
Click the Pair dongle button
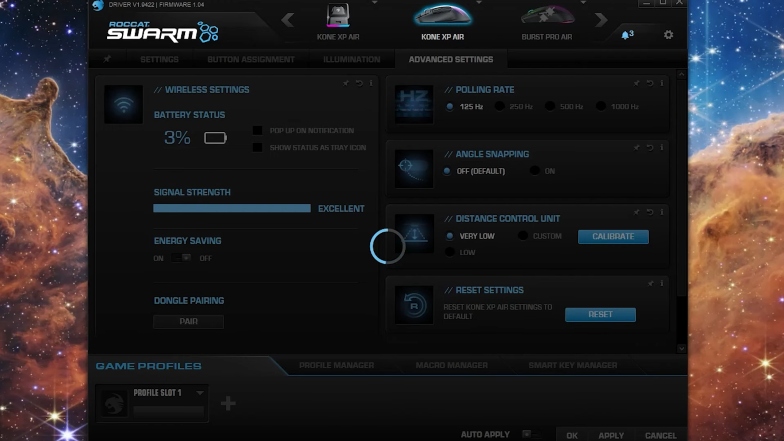pos(188,322)
